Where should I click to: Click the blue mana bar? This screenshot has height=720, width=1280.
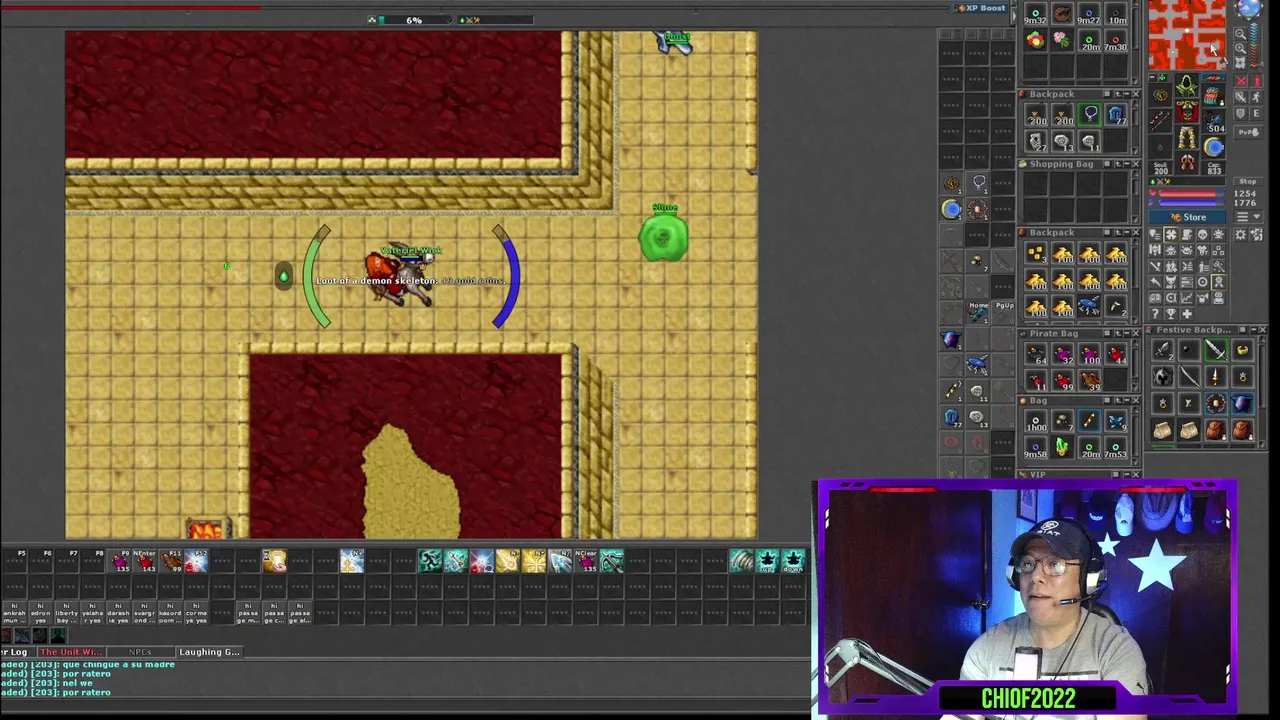pyautogui.click(x=1187, y=202)
